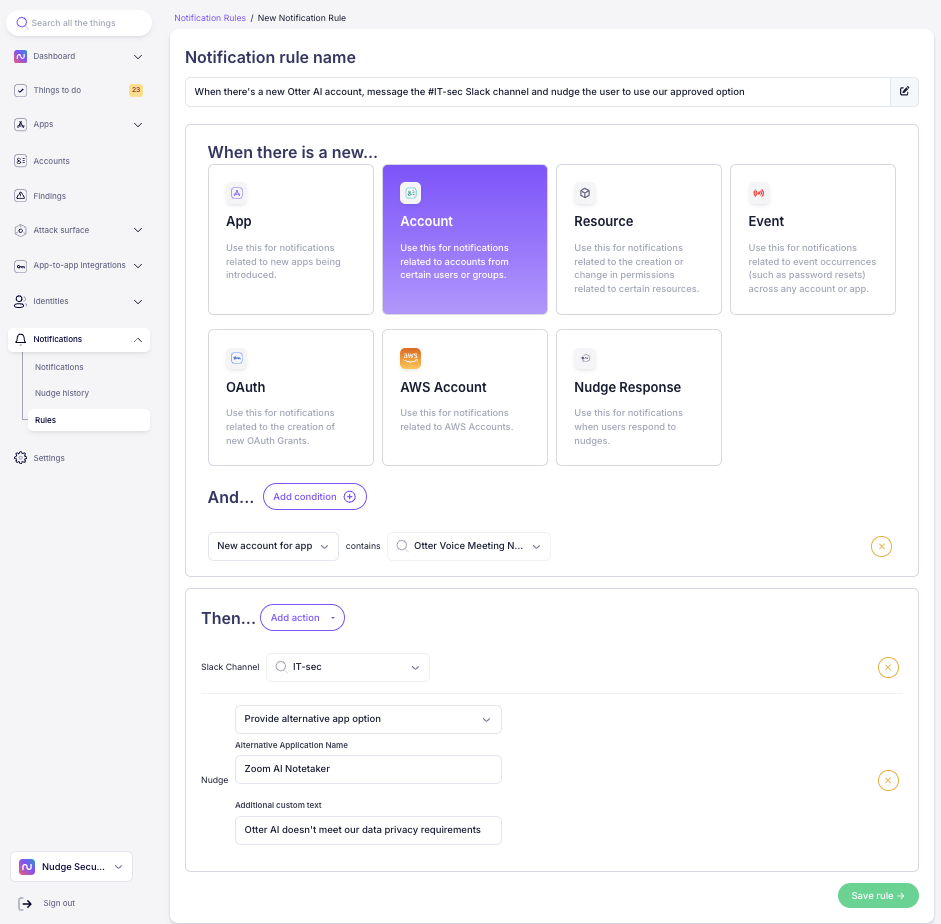Click the Accounts sidebar icon
Viewport: 941px width, 924px height.
[20, 161]
